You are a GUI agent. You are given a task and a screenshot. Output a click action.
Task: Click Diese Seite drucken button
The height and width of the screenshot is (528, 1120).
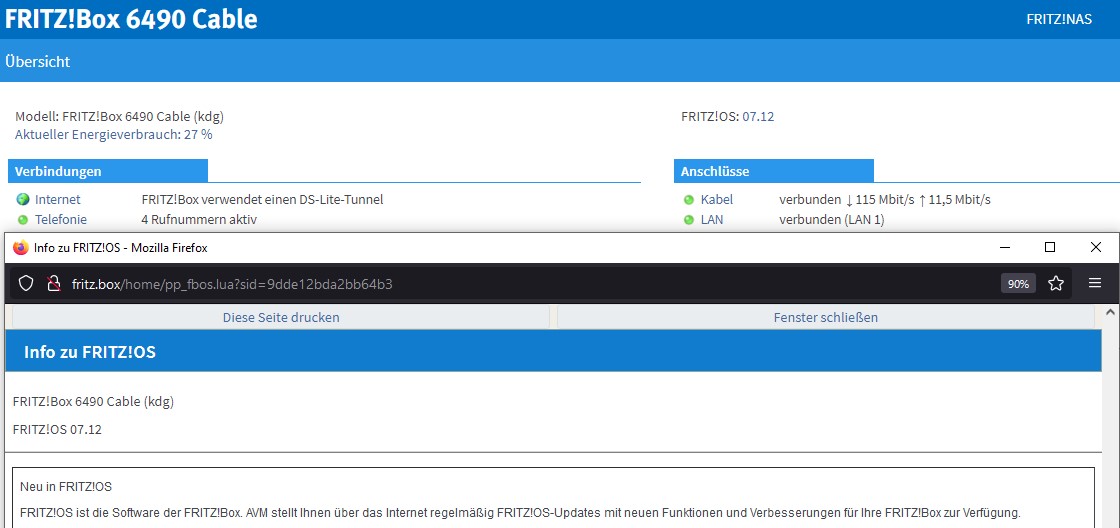click(x=281, y=317)
